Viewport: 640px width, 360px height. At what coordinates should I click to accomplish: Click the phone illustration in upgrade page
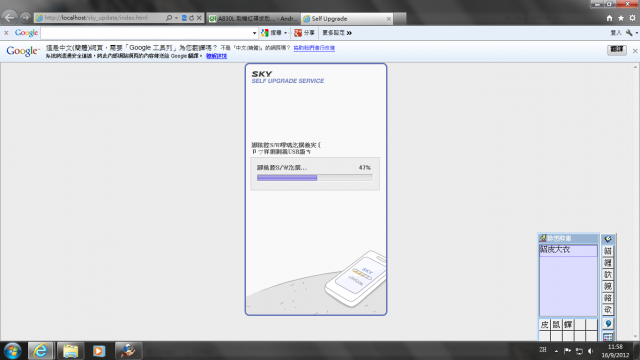click(x=355, y=279)
